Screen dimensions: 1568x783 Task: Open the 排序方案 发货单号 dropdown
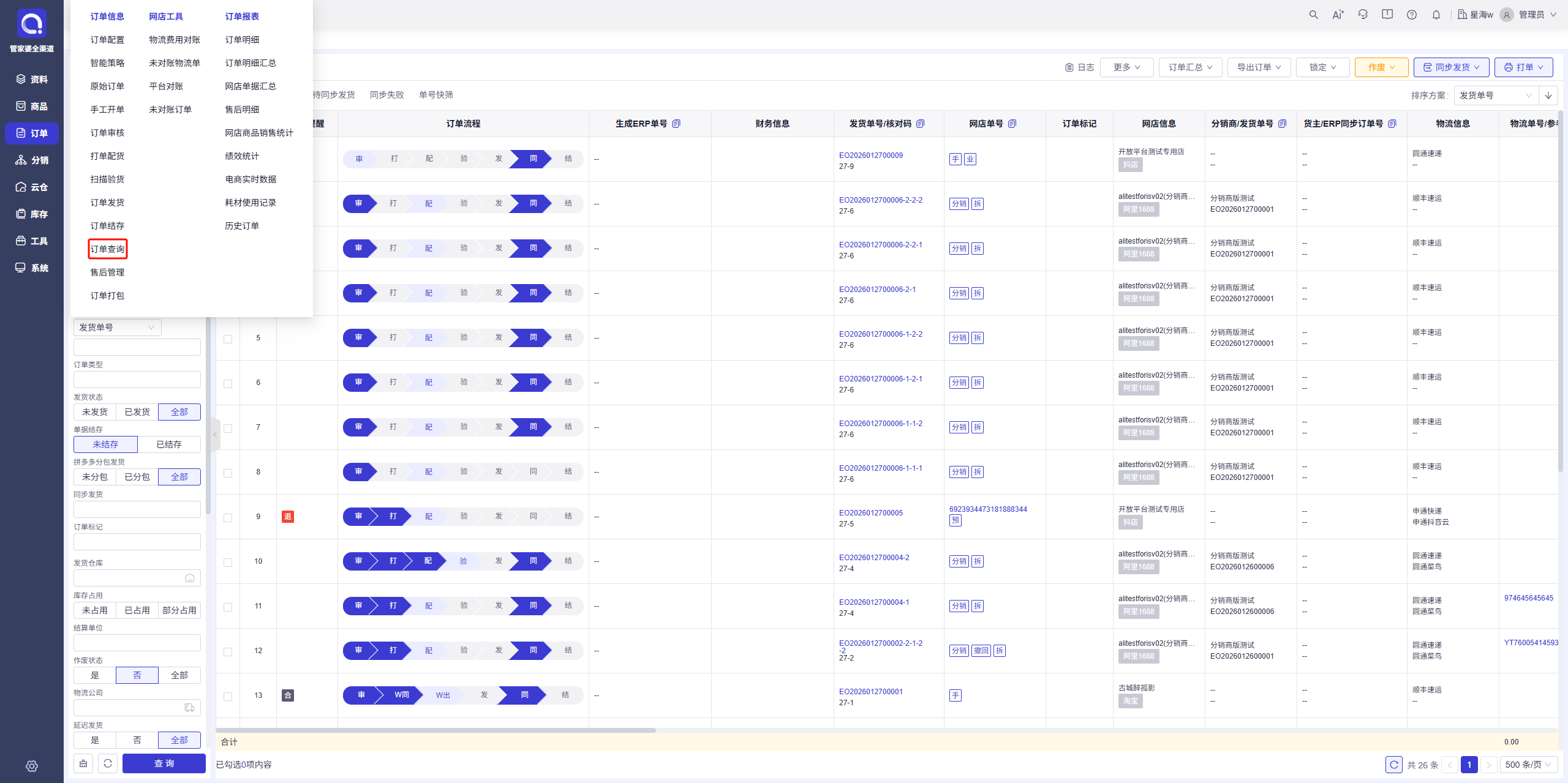(x=1496, y=96)
